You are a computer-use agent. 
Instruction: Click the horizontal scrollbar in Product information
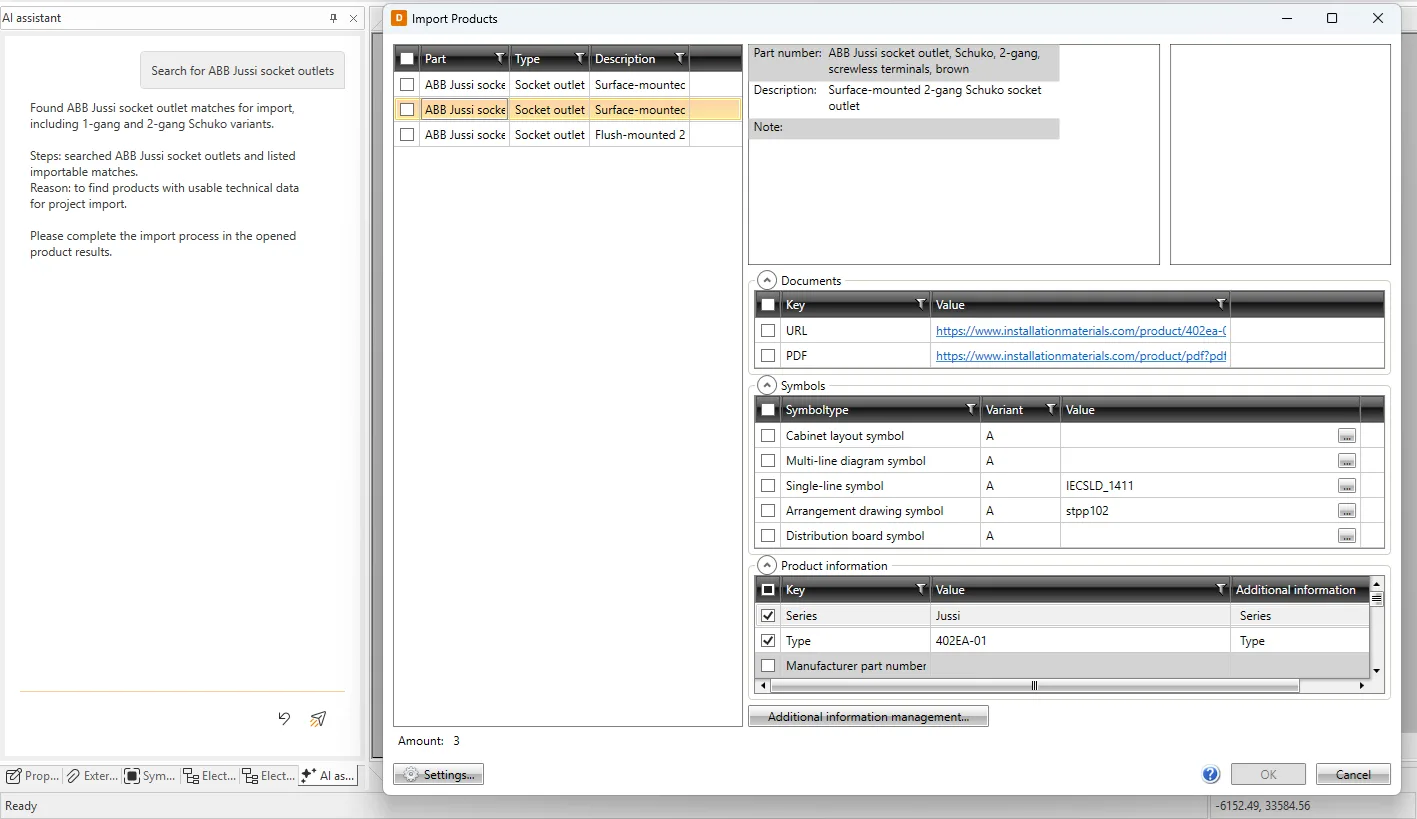tap(1034, 686)
